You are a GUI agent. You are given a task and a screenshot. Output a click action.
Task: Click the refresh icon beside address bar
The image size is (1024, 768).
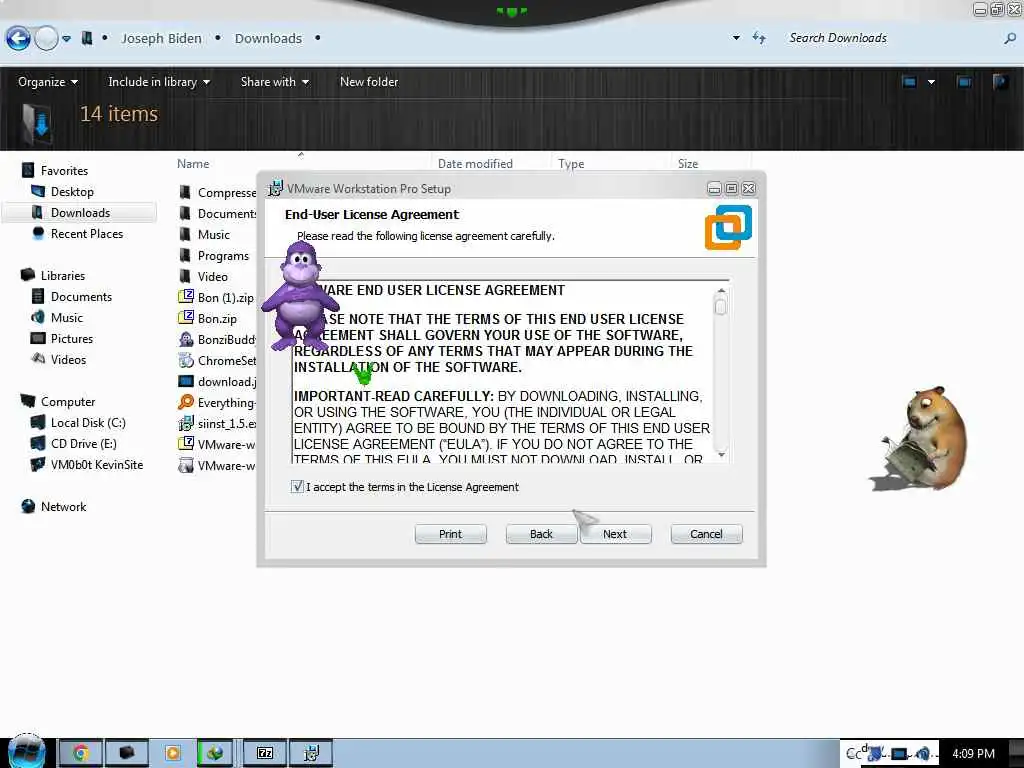click(x=759, y=38)
